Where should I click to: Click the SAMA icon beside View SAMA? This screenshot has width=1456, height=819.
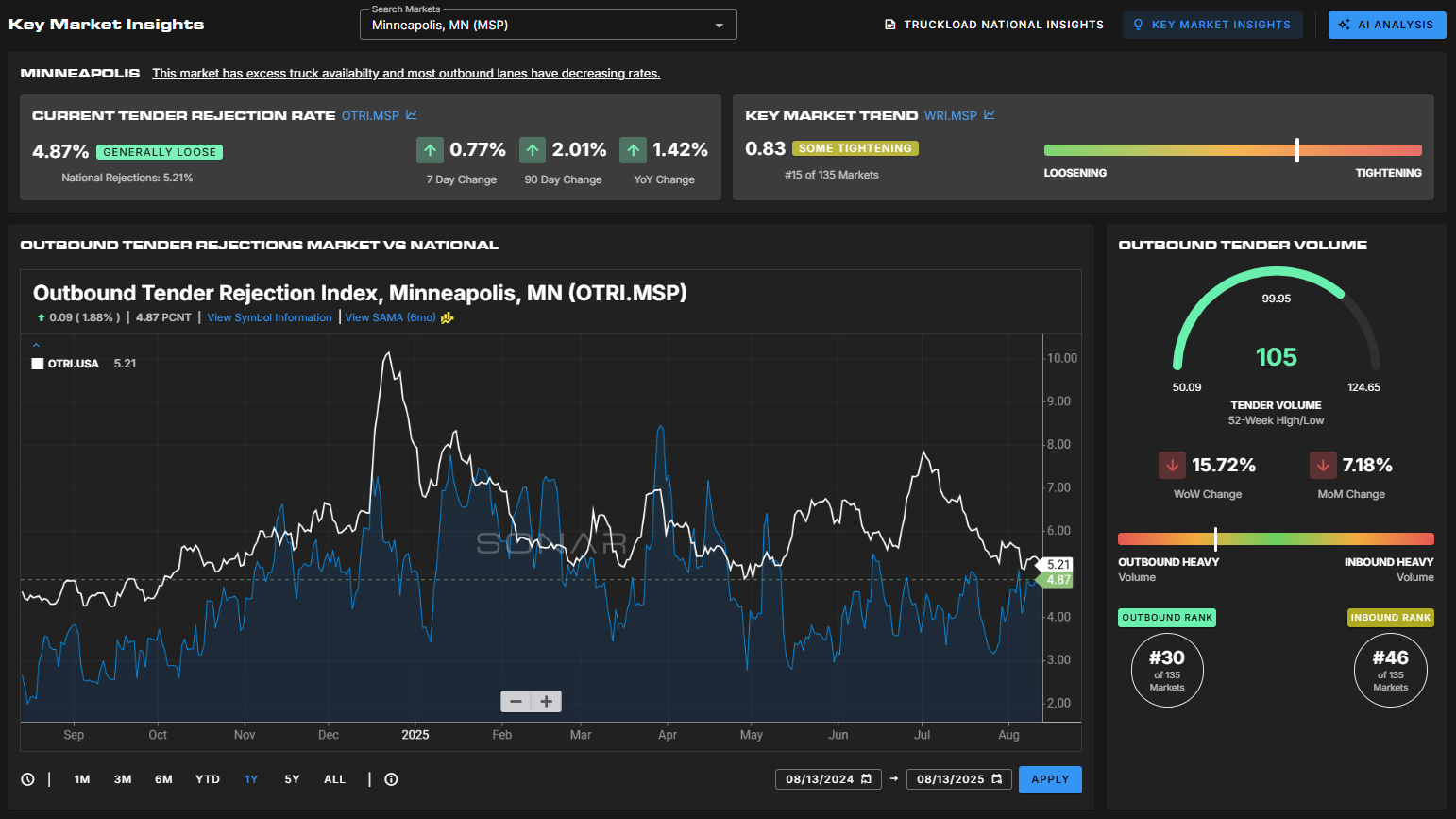point(448,317)
